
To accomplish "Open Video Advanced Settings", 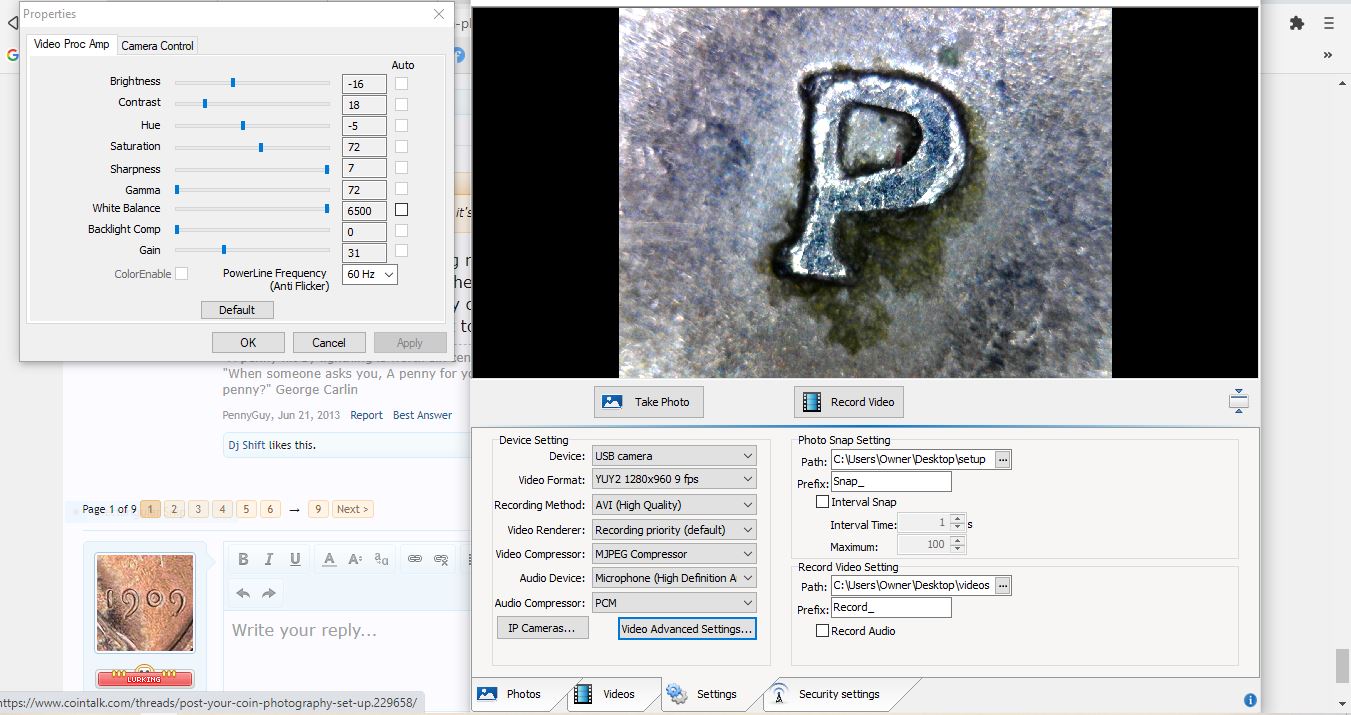I will (x=687, y=629).
